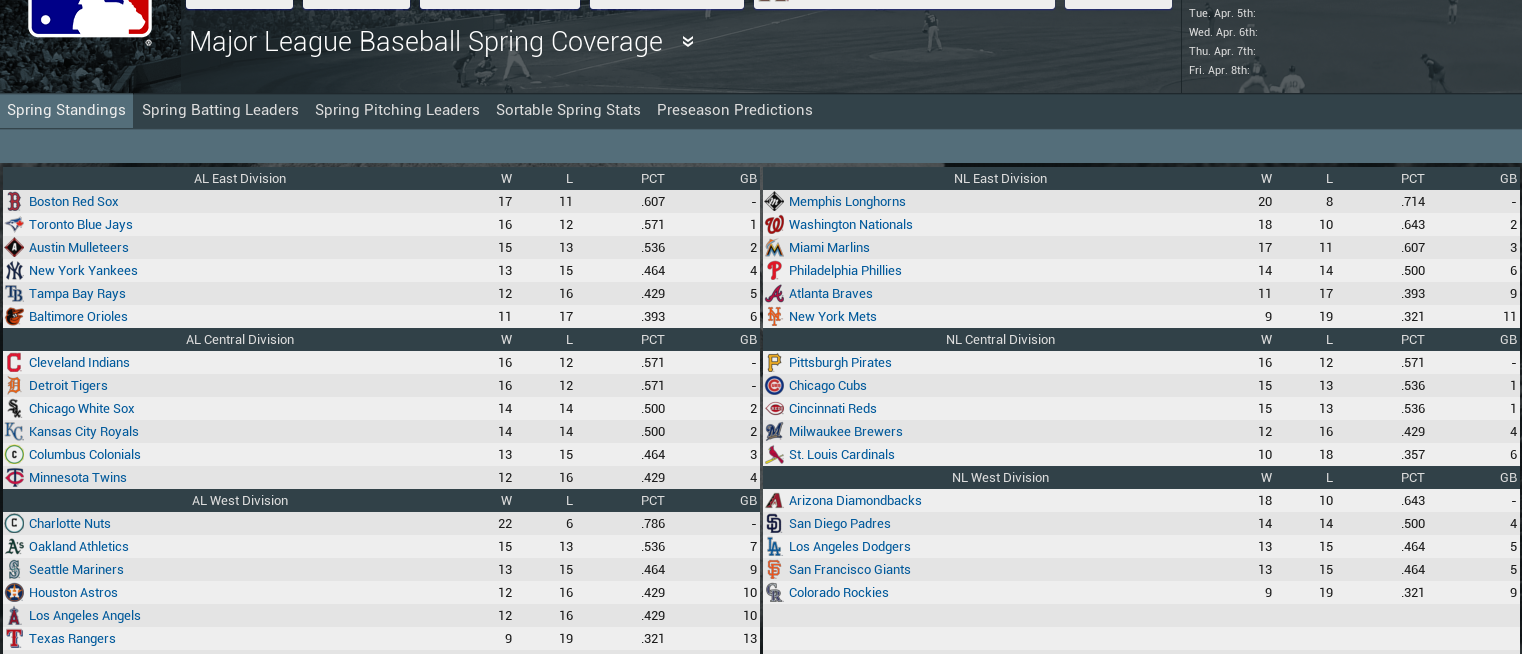
Task: Click the NL East Division header text
Action: [x=1000, y=179]
